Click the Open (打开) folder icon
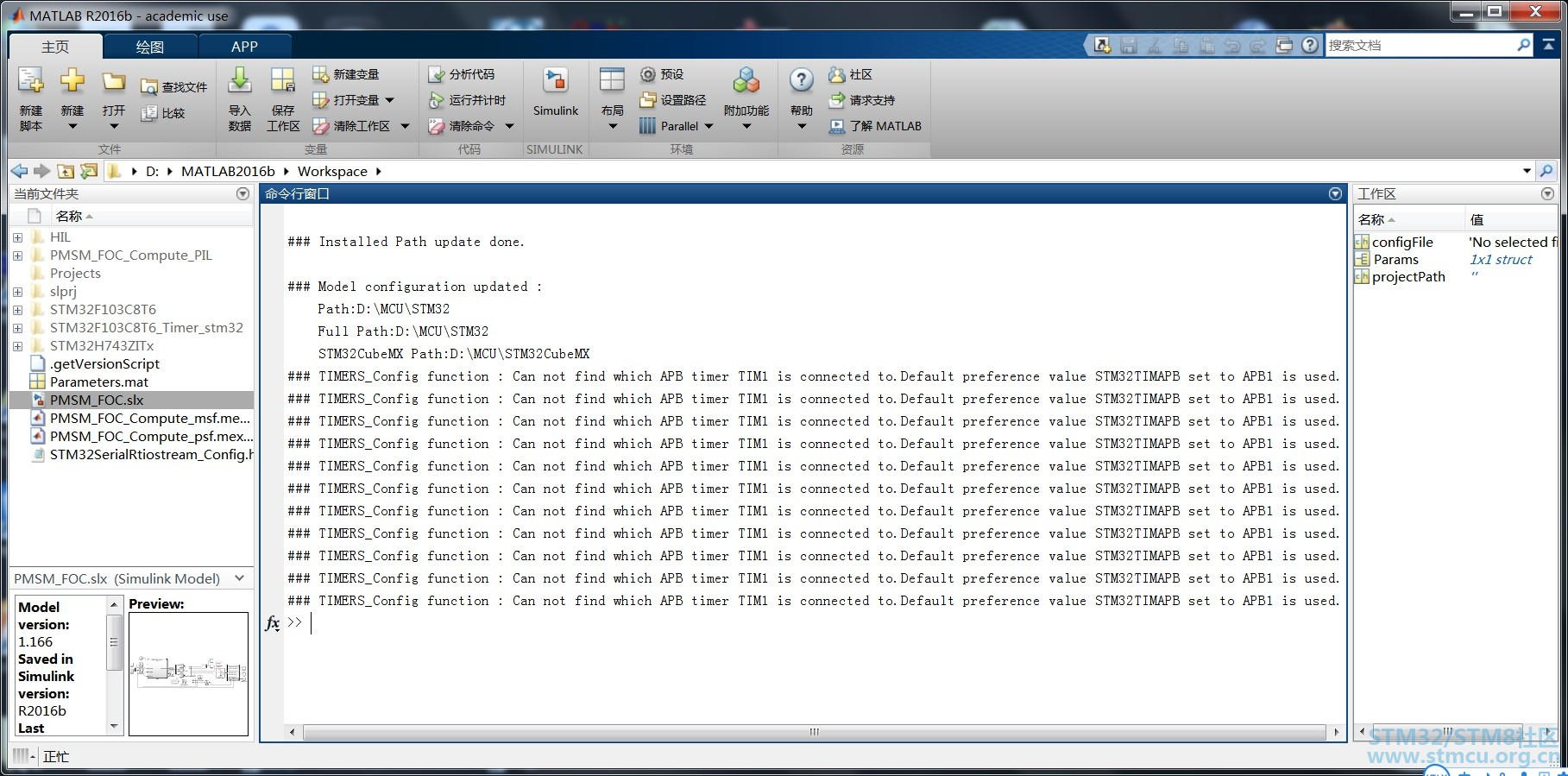This screenshot has height=776, width=1568. [114, 82]
